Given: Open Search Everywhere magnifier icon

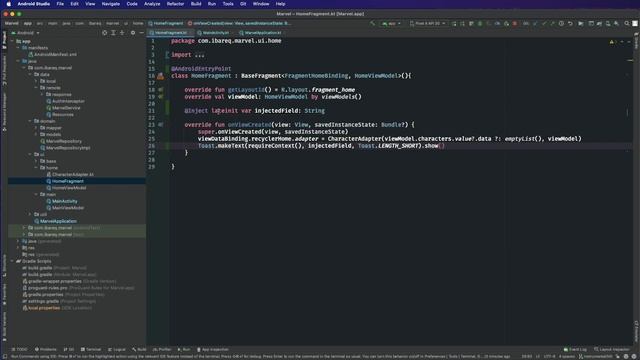Looking at the screenshot, I should [x=627, y=24].
